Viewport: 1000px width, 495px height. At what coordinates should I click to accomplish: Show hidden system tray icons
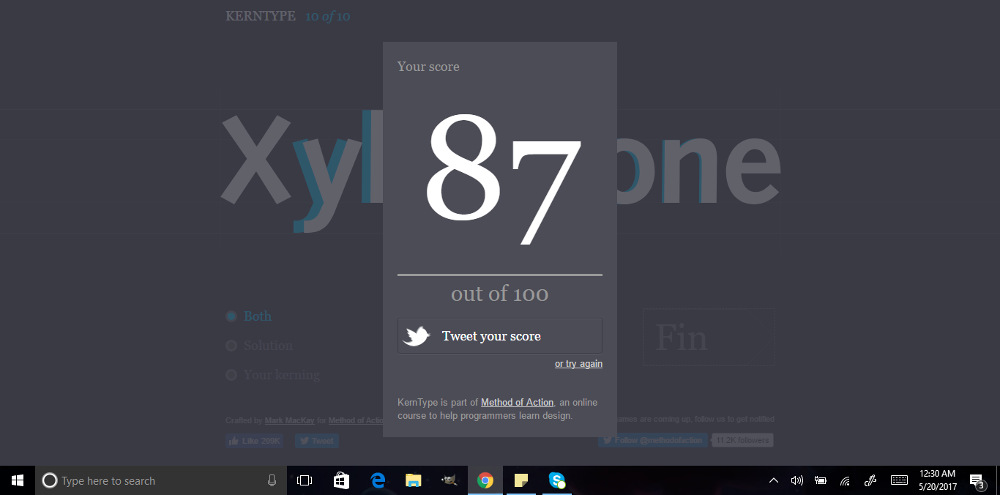[x=774, y=481]
